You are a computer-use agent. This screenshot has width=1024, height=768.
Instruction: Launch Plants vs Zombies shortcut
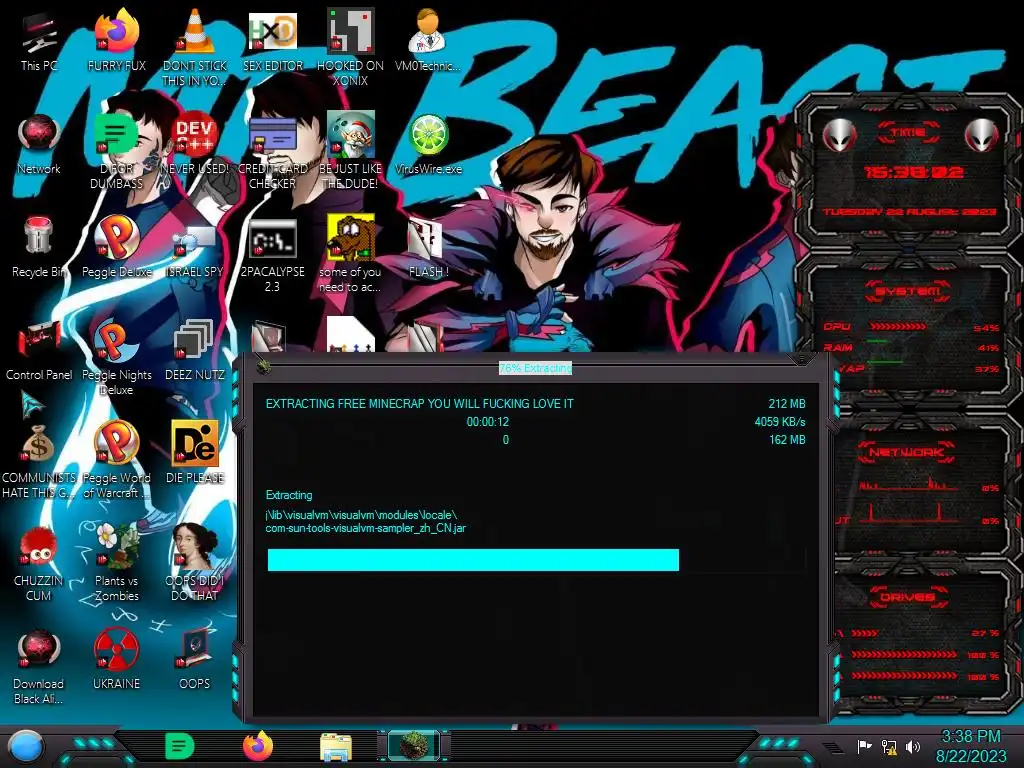116,563
